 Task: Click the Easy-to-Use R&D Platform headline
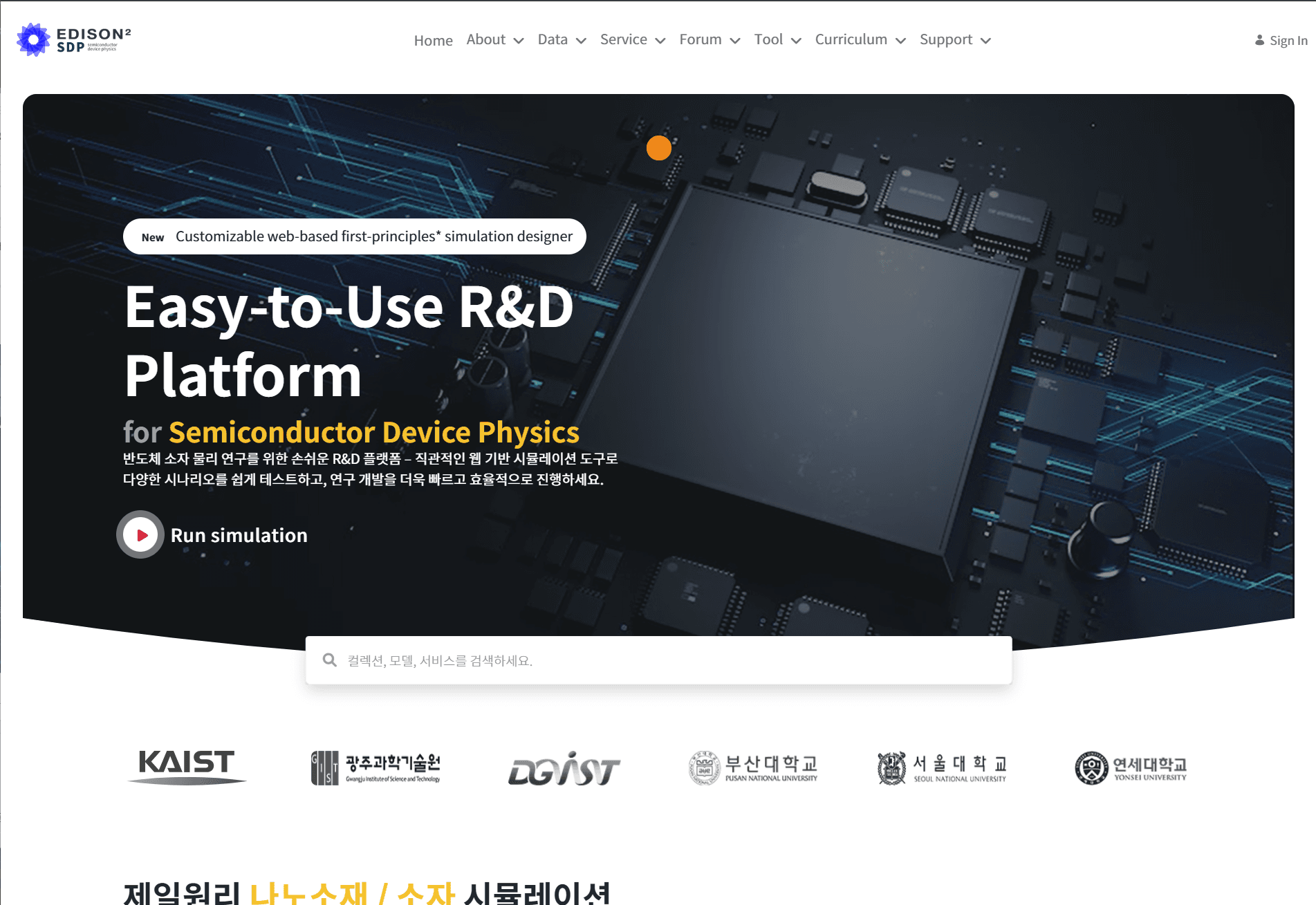pos(349,342)
